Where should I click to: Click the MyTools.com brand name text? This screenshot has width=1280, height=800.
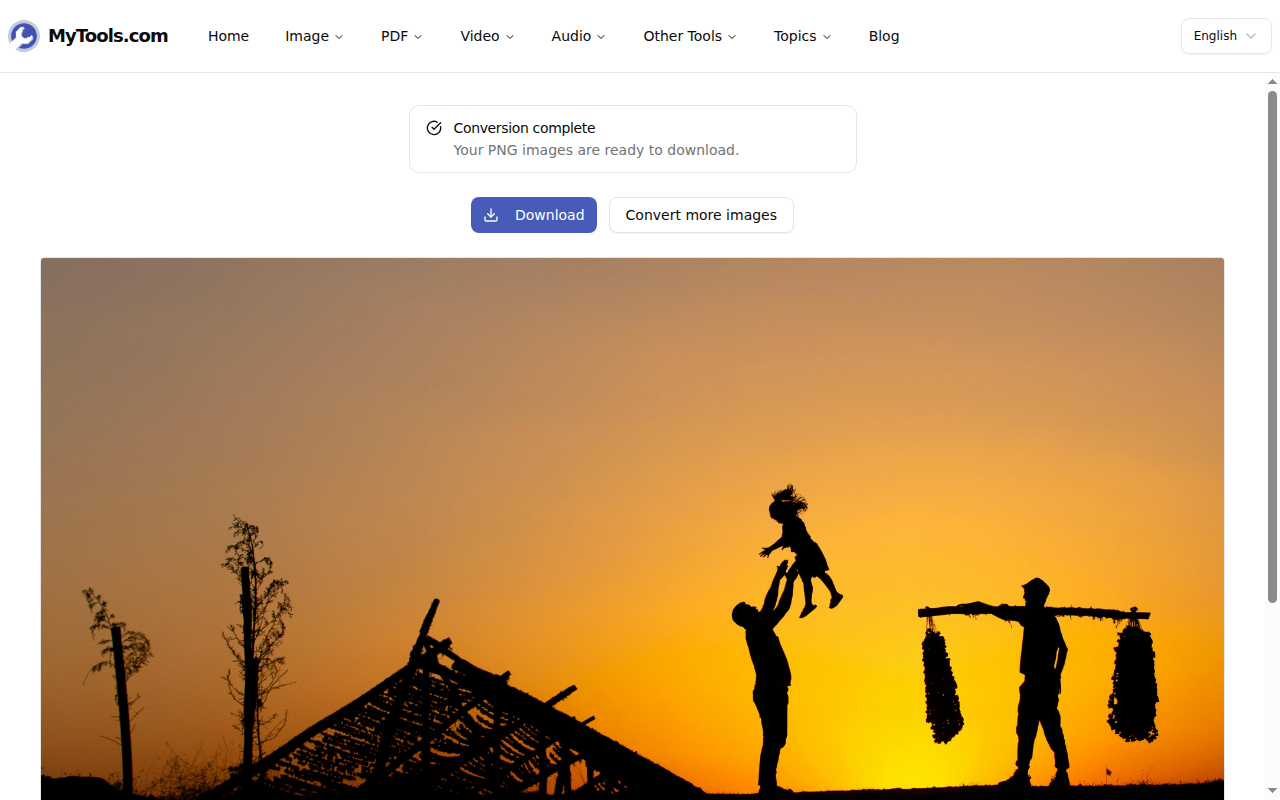pos(108,36)
